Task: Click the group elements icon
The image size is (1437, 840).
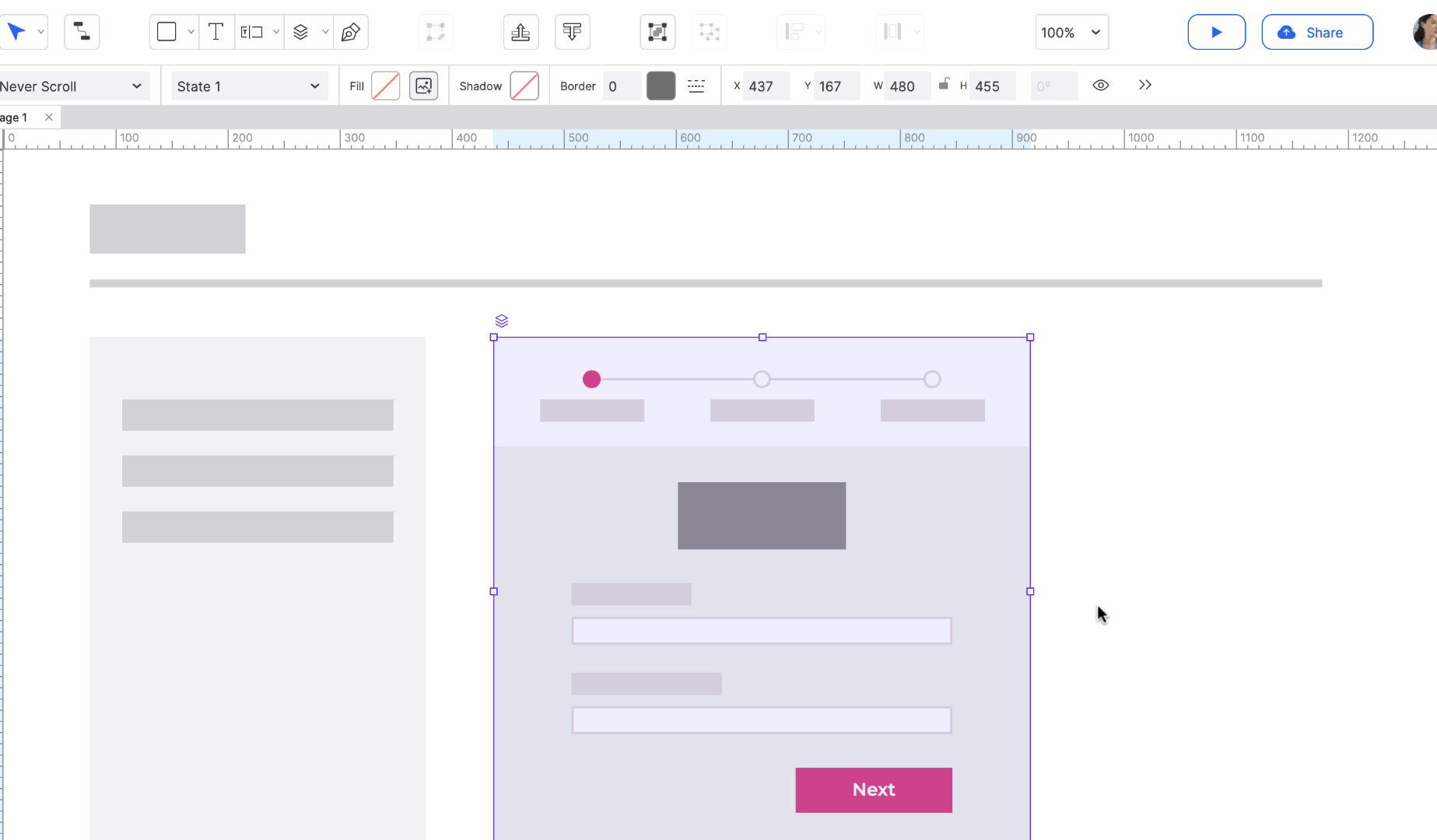Action: pos(657,32)
